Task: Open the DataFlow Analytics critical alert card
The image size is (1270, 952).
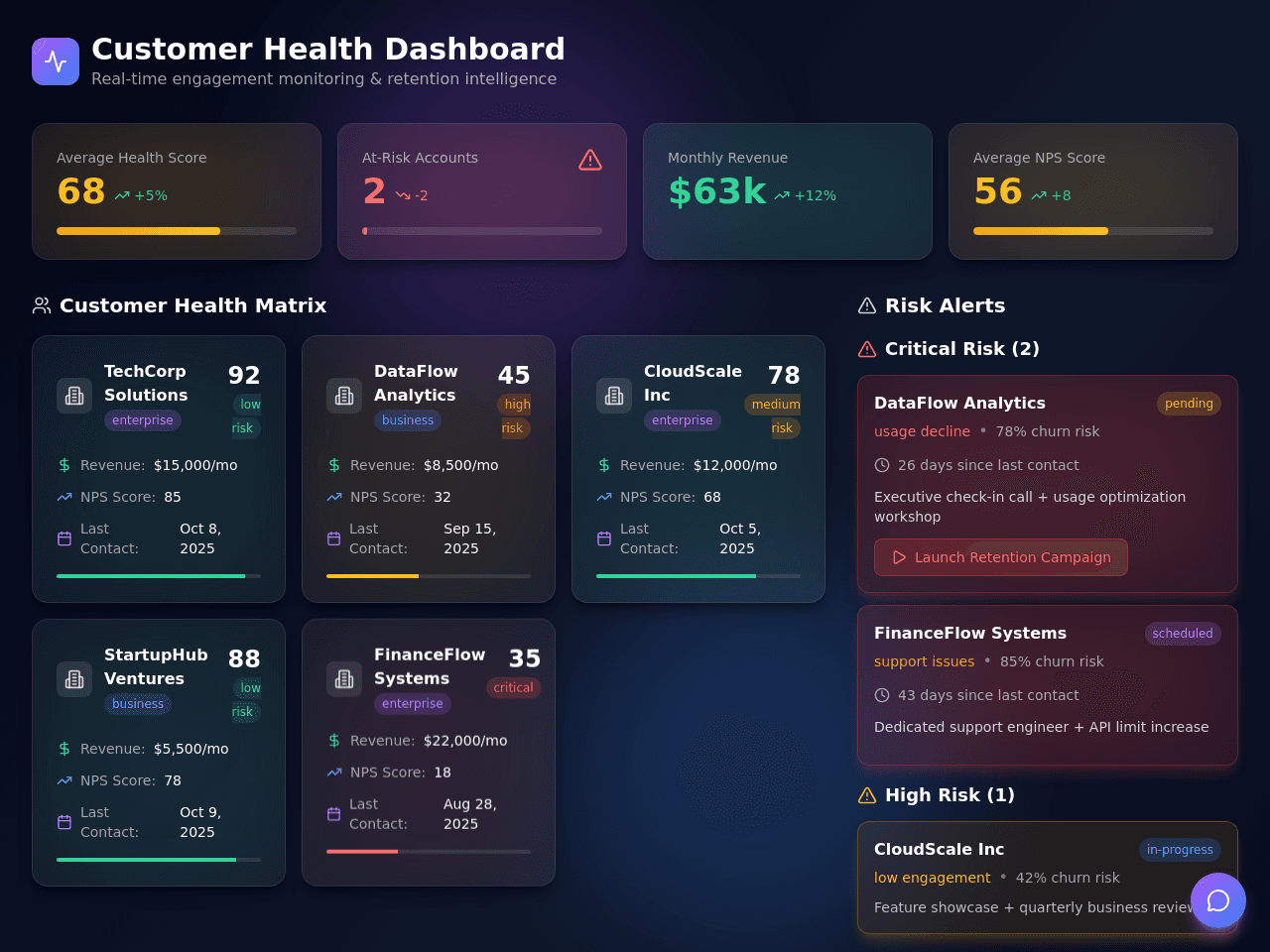Action: [x=1048, y=484]
